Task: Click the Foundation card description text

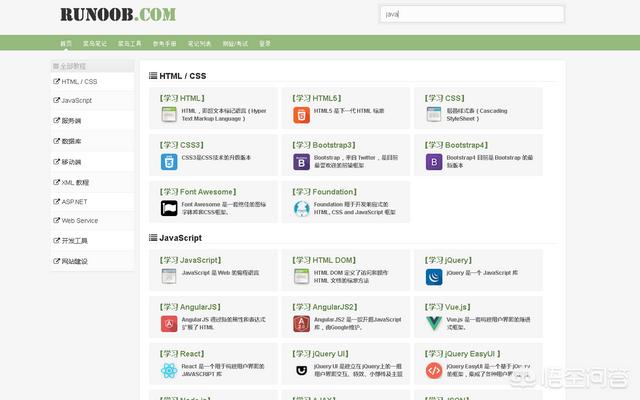Action: (x=354, y=208)
